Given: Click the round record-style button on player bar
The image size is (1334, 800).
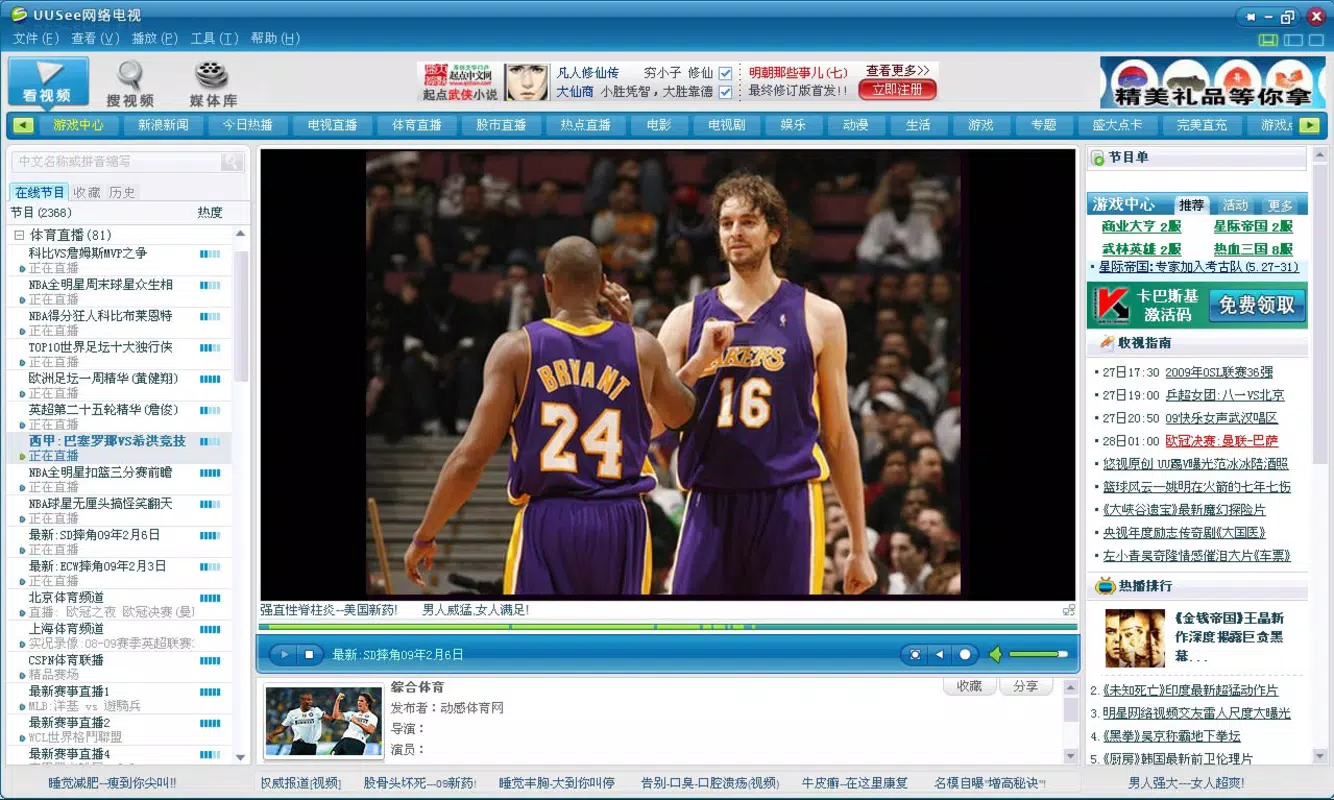Looking at the screenshot, I should click(964, 654).
